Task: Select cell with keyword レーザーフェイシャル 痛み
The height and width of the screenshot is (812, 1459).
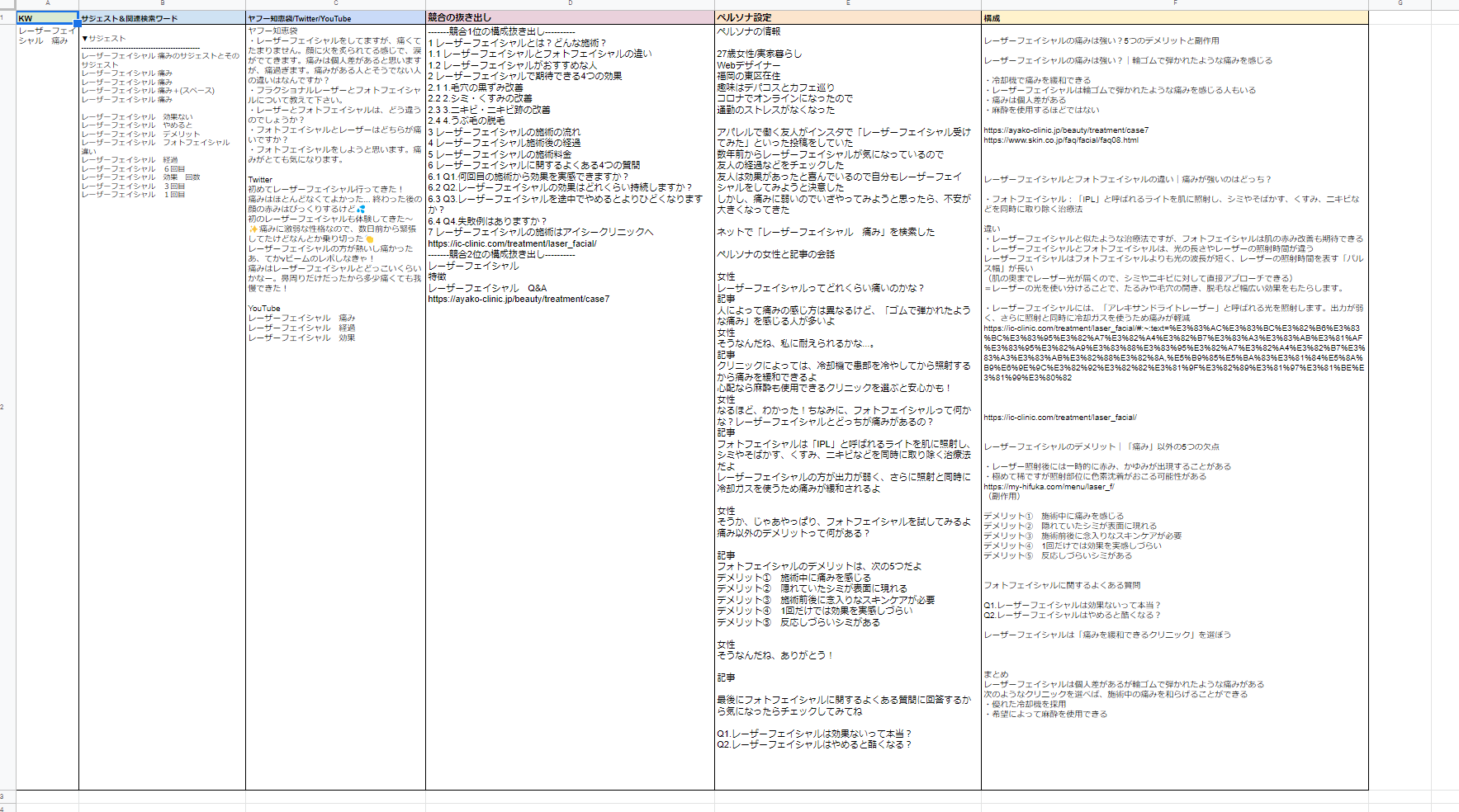Action: 47,407
